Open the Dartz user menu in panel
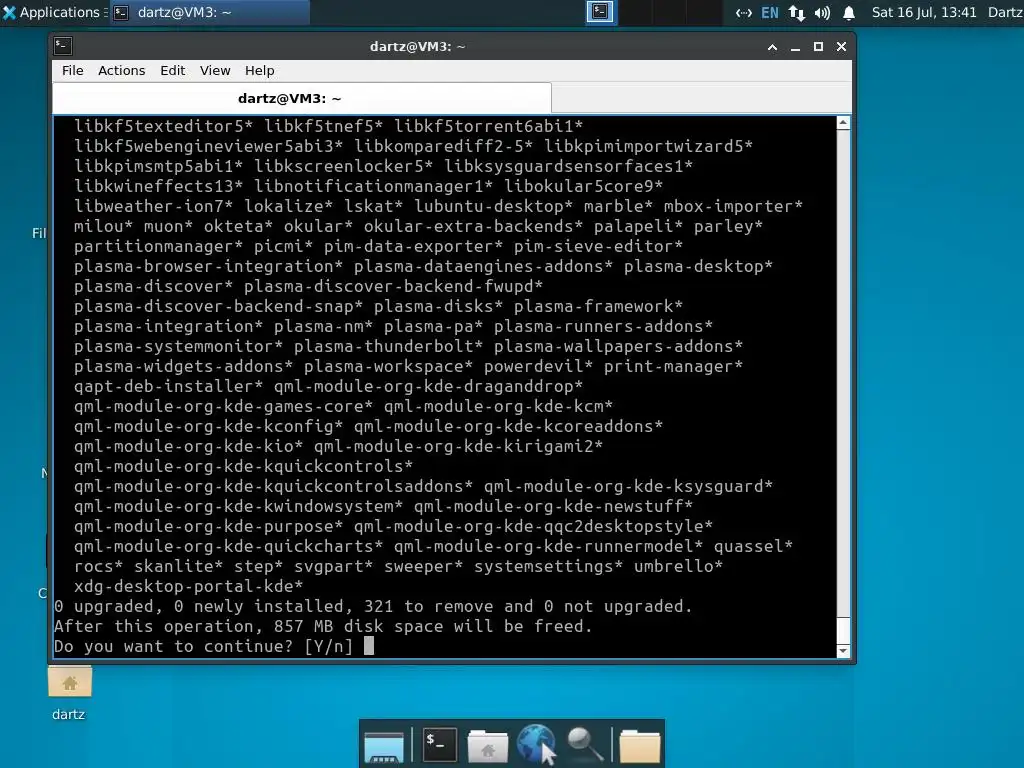Viewport: 1024px width, 768px height. point(1005,12)
